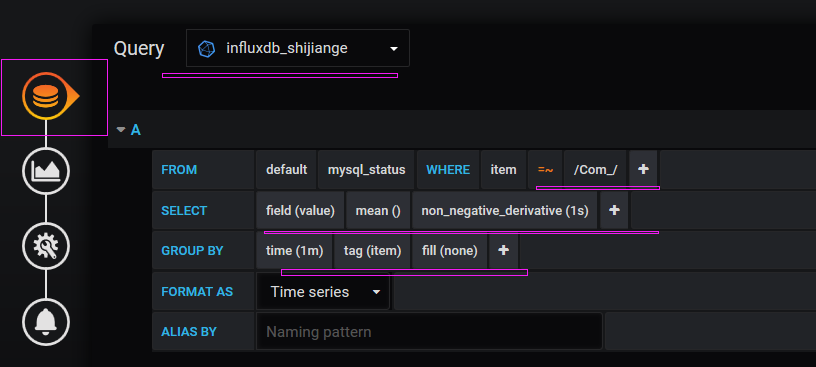Edit the /Com_/ tag value
The image size is (816, 367).
point(595,170)
